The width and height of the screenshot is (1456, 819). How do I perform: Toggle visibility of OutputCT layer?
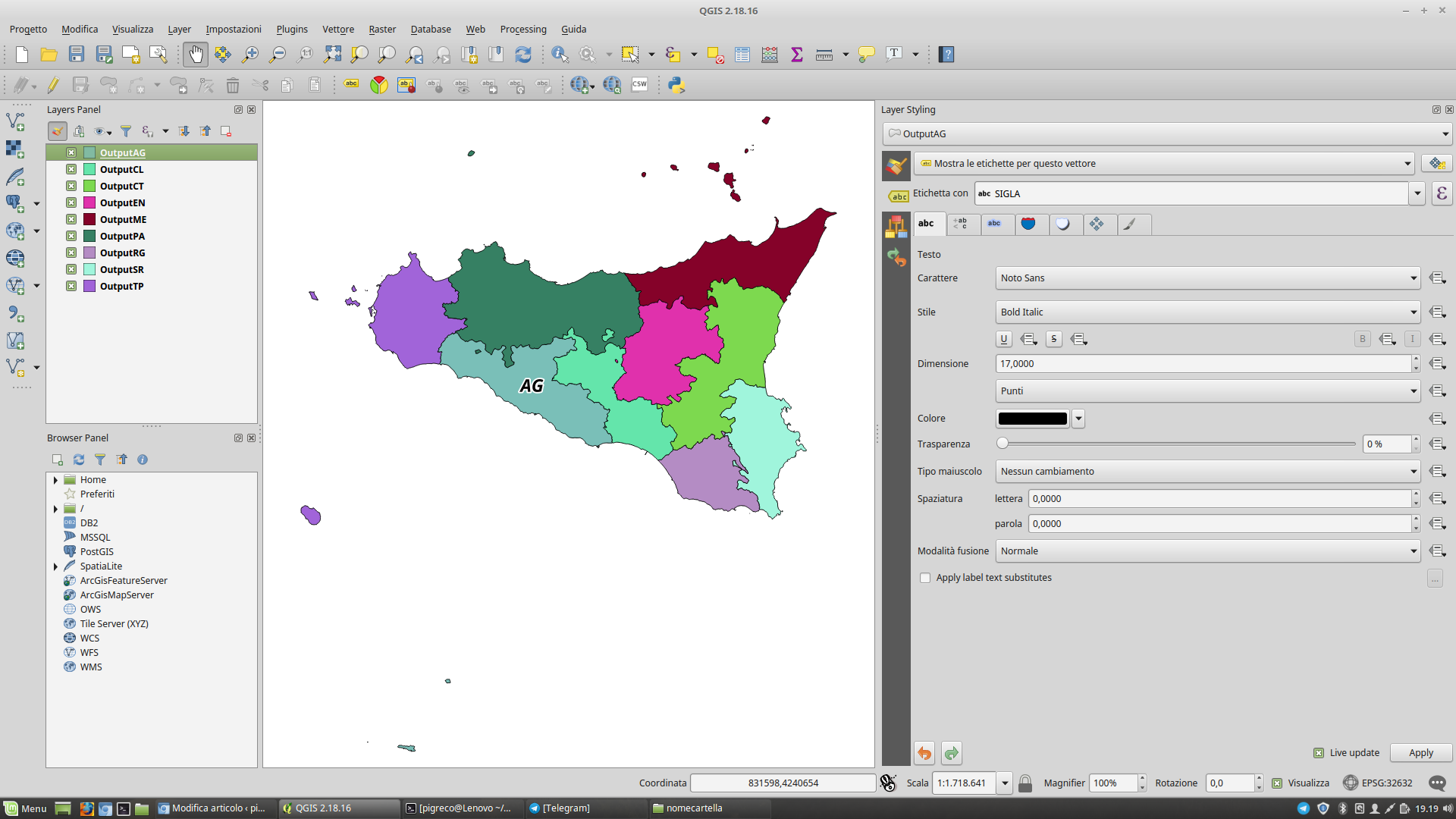(x=71, y=187)
